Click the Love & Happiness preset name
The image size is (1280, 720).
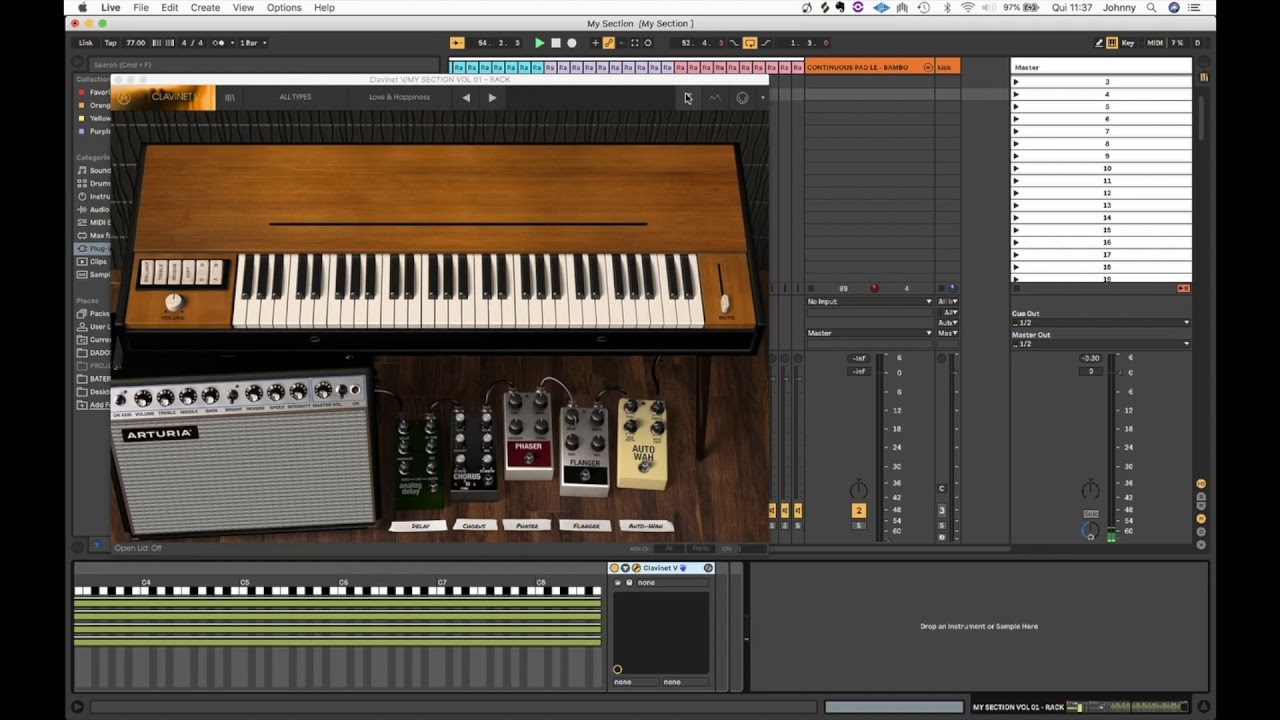(399, 97)
